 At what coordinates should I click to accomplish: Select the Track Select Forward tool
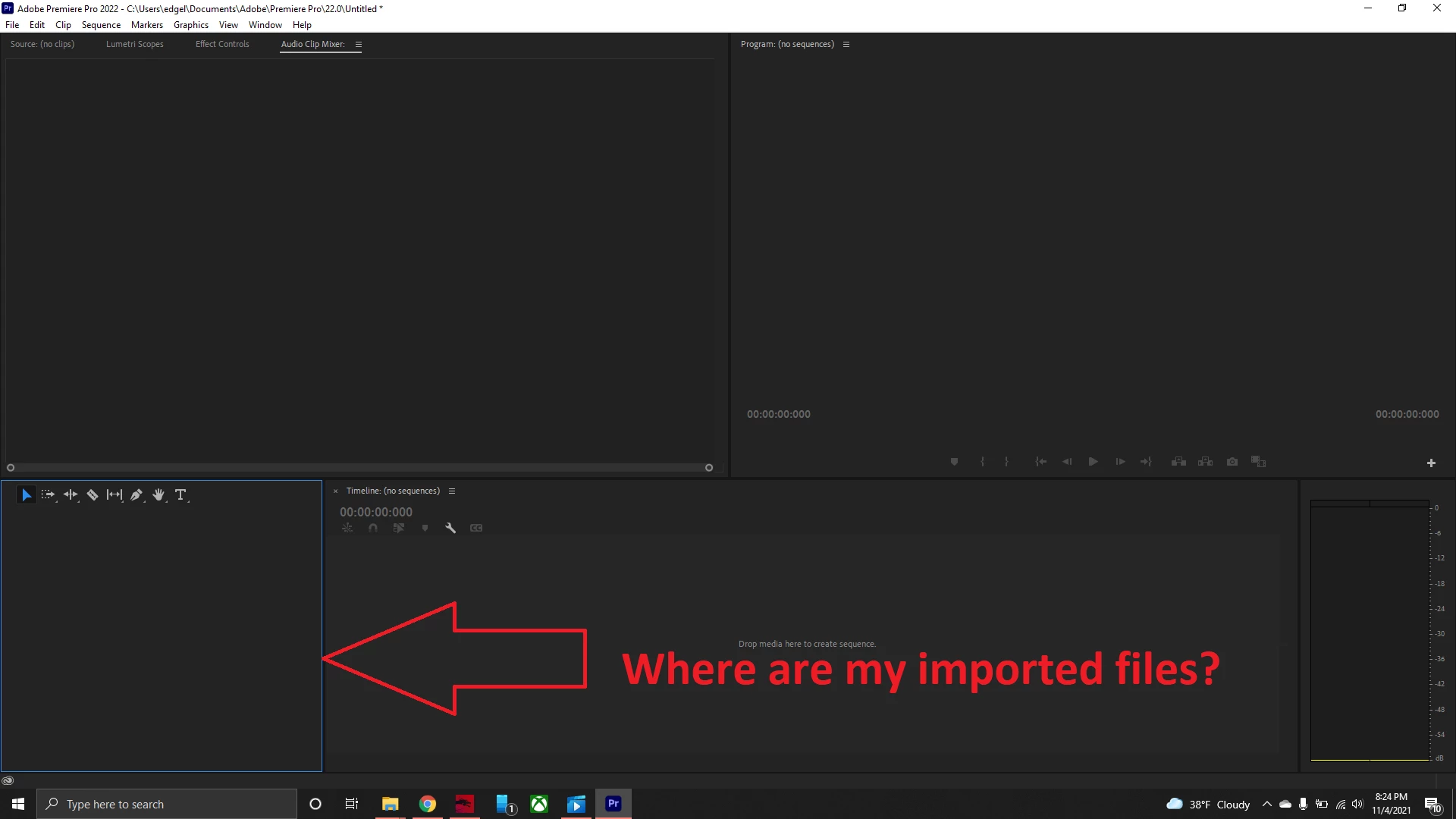click(x=48, y=495)
